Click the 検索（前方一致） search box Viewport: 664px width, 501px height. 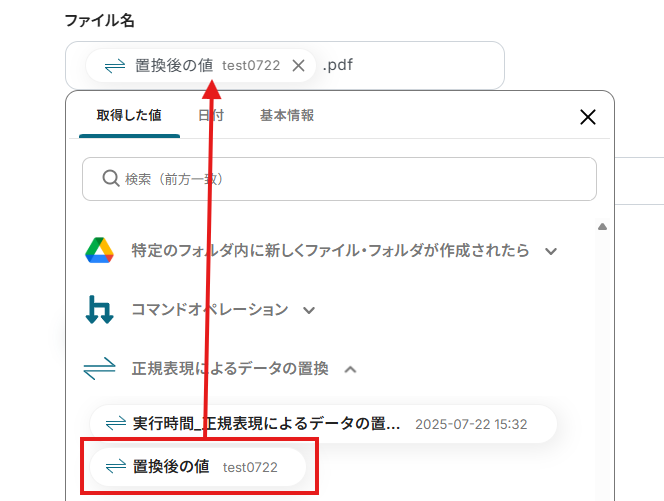click(339, 179)
